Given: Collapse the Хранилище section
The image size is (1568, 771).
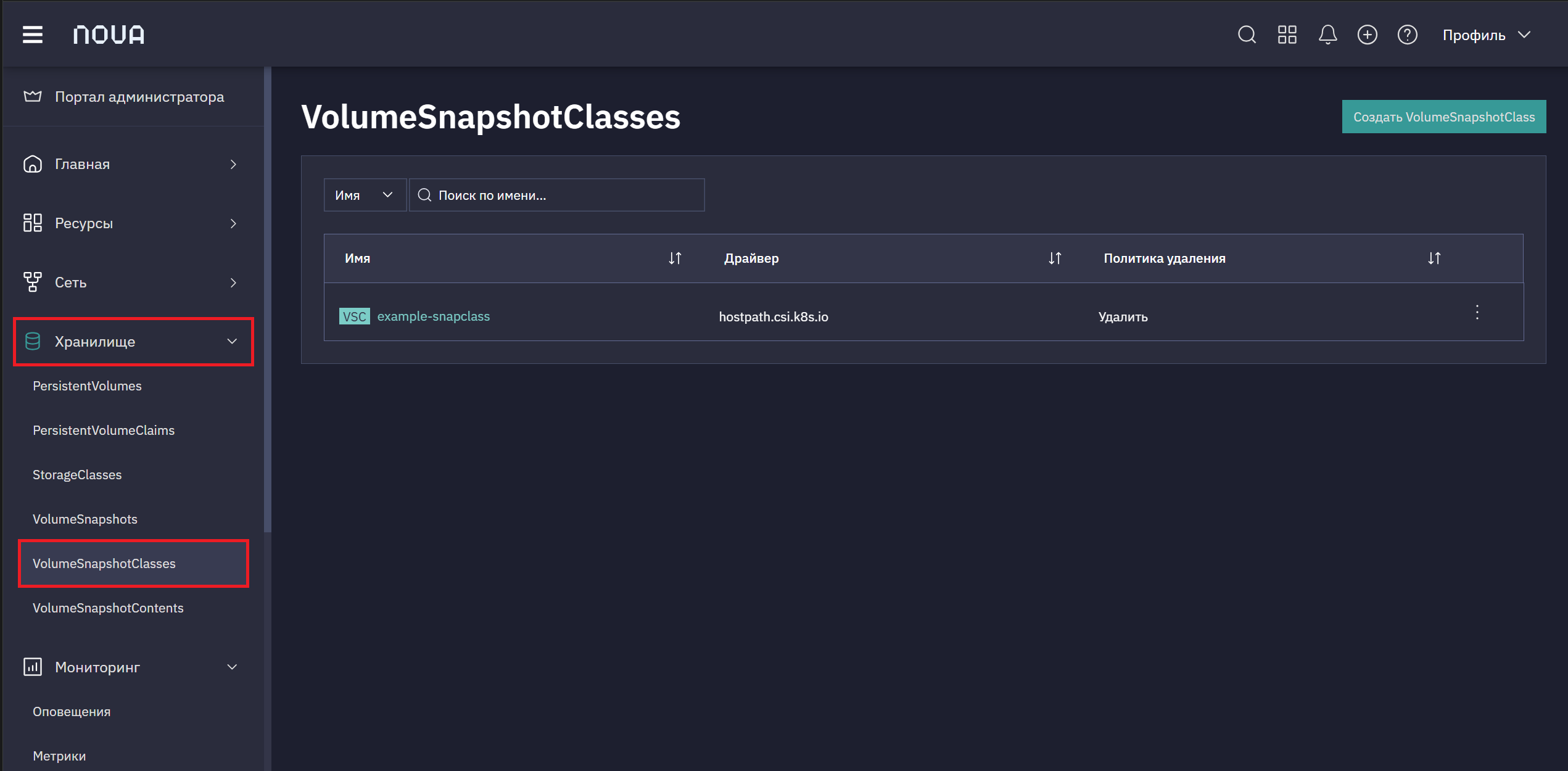Looking at the screenshot, I should tap(133, 342).
